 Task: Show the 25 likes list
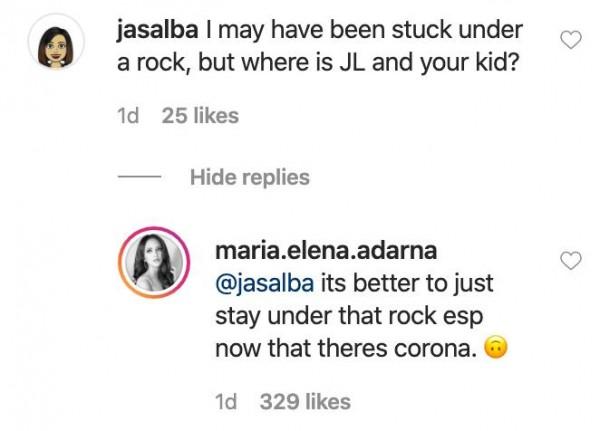200,116
